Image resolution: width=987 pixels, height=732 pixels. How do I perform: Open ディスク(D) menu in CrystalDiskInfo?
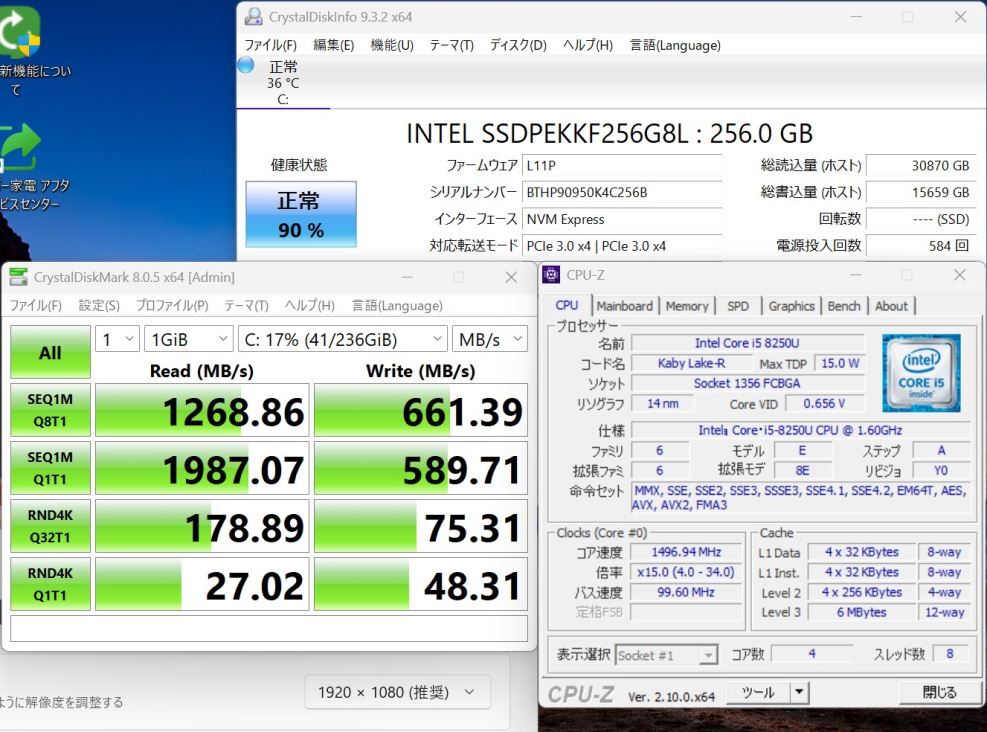click(518, 45)
